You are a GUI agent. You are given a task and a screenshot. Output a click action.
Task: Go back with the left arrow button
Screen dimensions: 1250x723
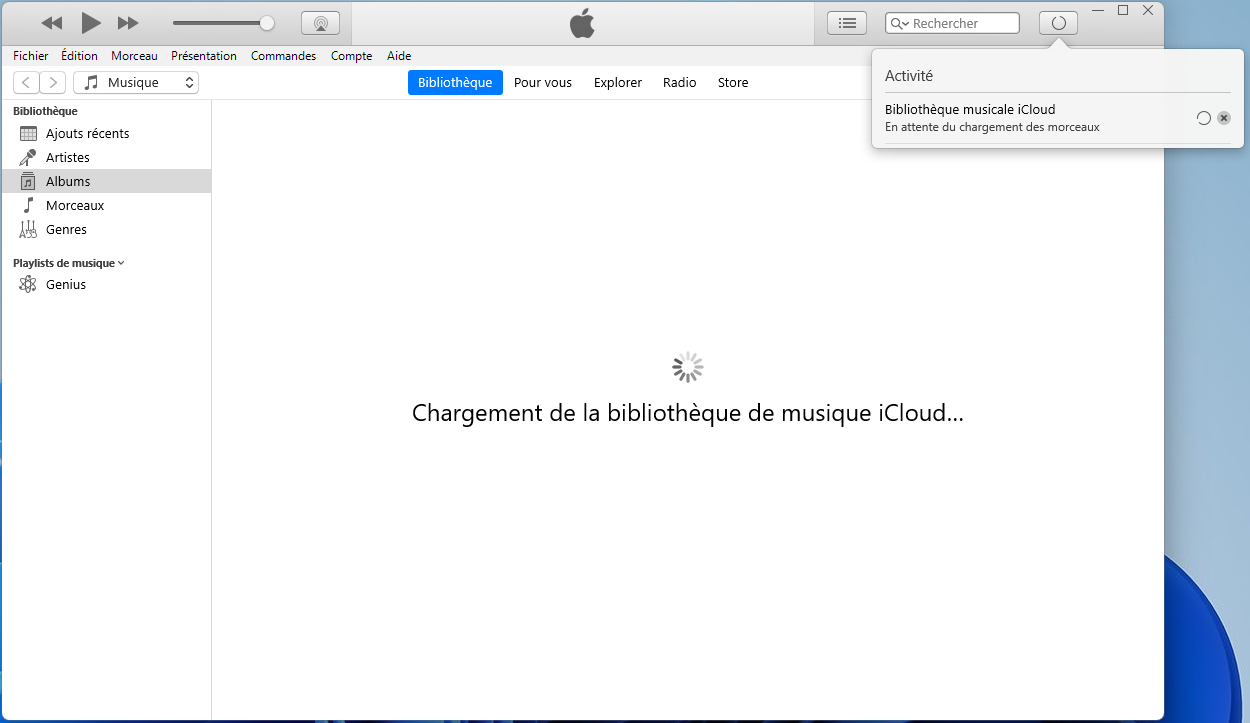click(x=26, y=83)
